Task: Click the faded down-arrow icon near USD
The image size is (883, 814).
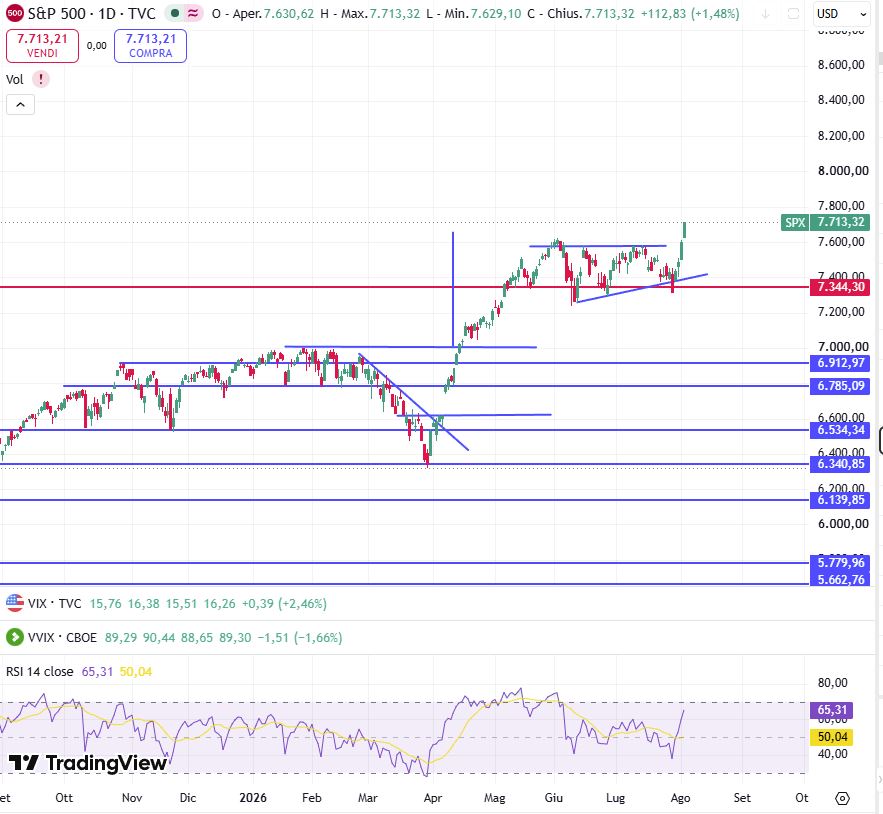Action: tap(765, 14)
